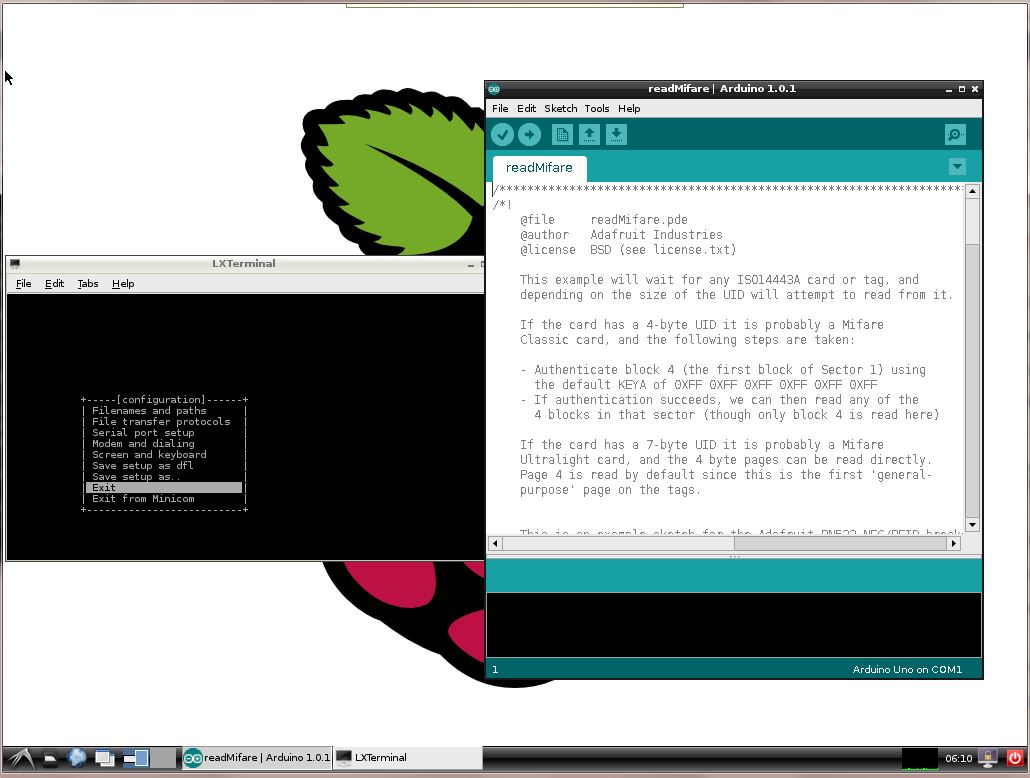Minimize the LXTerminal window

point(470,265)
